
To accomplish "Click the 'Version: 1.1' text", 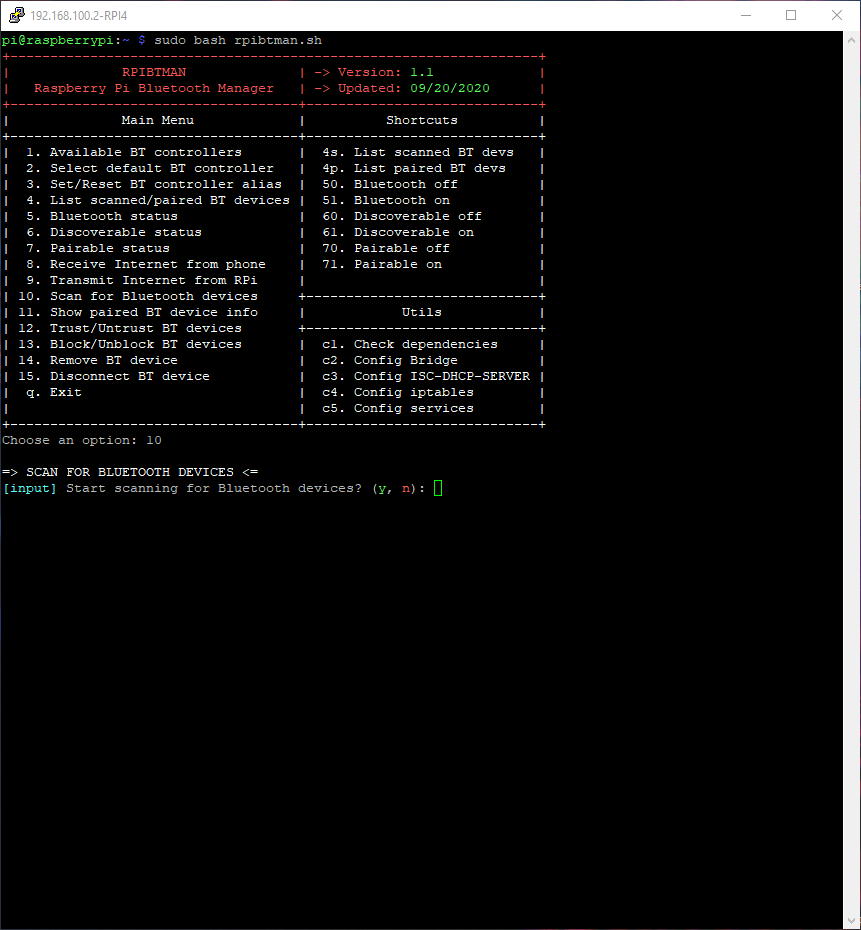I will 385,72.
